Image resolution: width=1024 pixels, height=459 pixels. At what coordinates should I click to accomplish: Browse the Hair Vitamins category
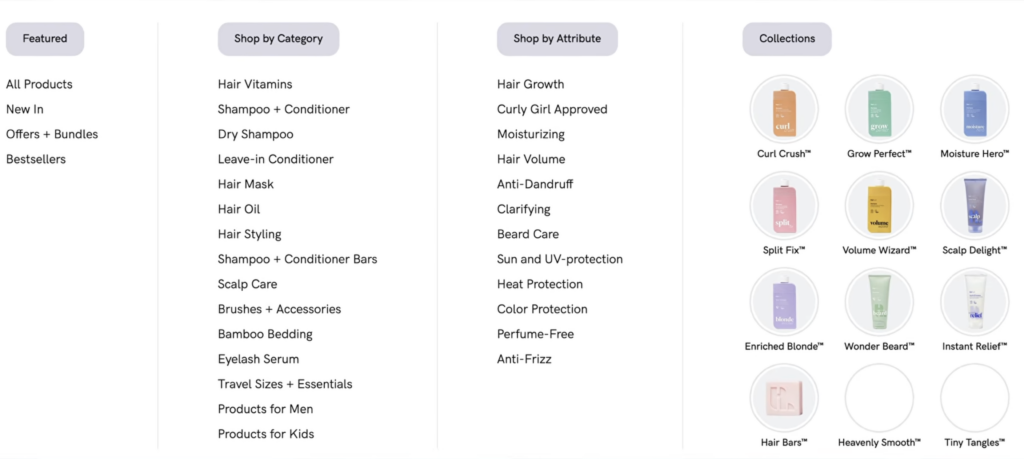pyautogui.click(x=255, y=84)
